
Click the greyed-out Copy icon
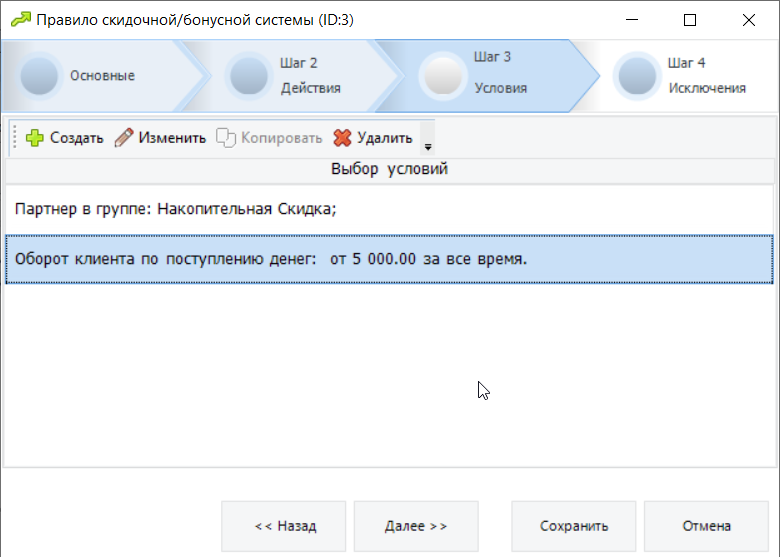(x=226, y=138)
